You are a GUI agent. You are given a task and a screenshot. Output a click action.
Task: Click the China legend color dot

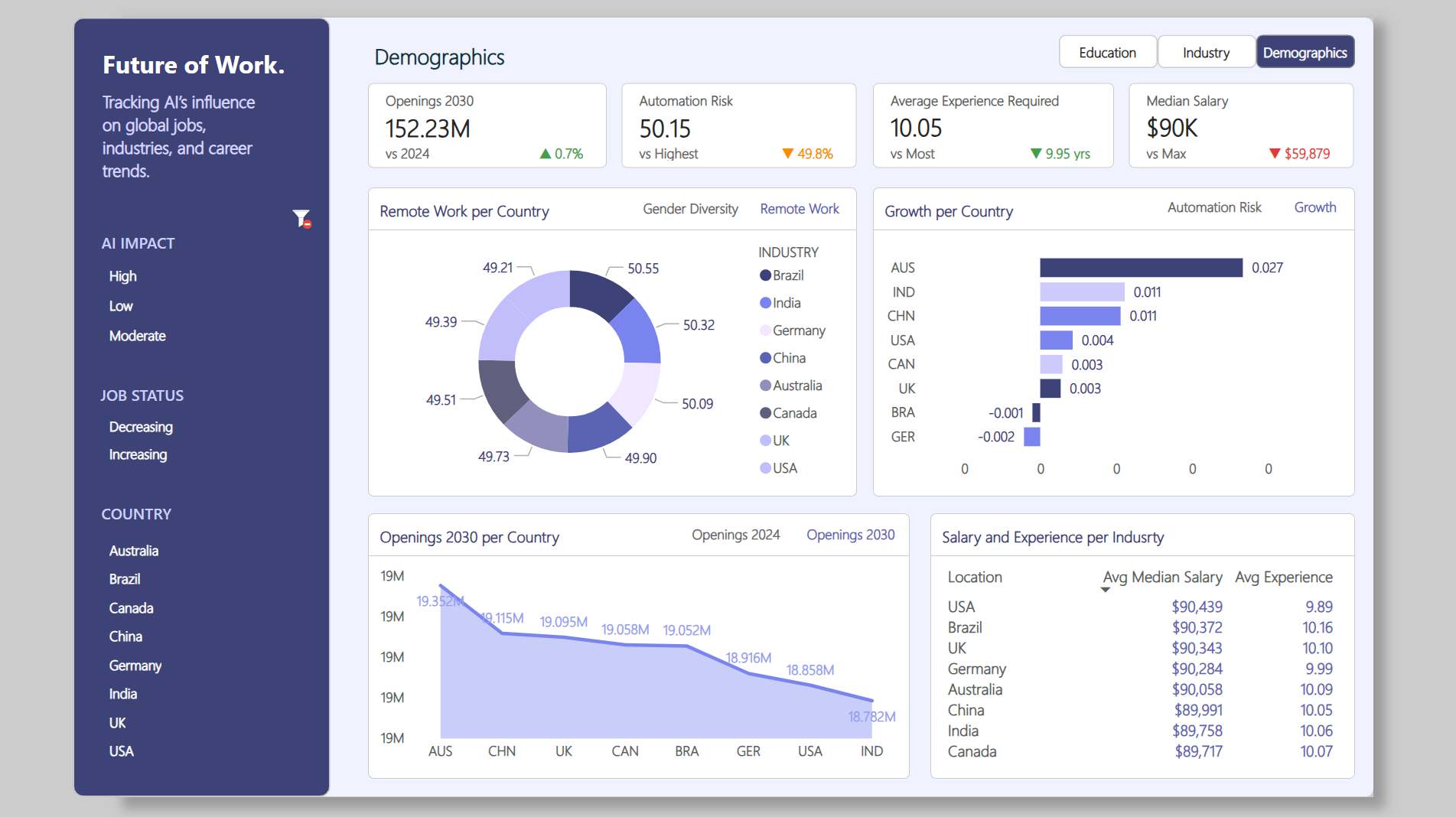(x=765, y=358)
